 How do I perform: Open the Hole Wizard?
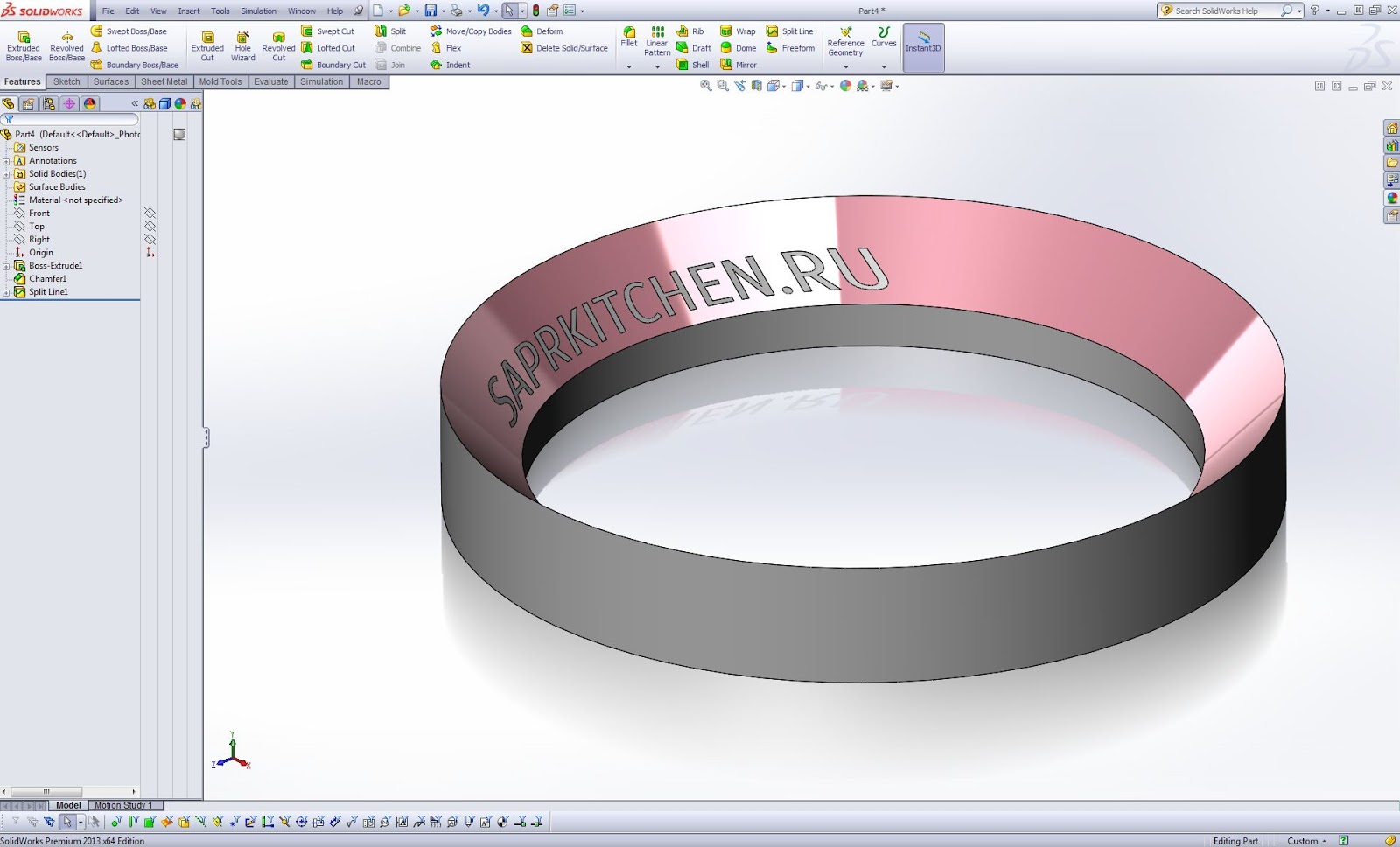pyautogui.click(x=243, y=45)
